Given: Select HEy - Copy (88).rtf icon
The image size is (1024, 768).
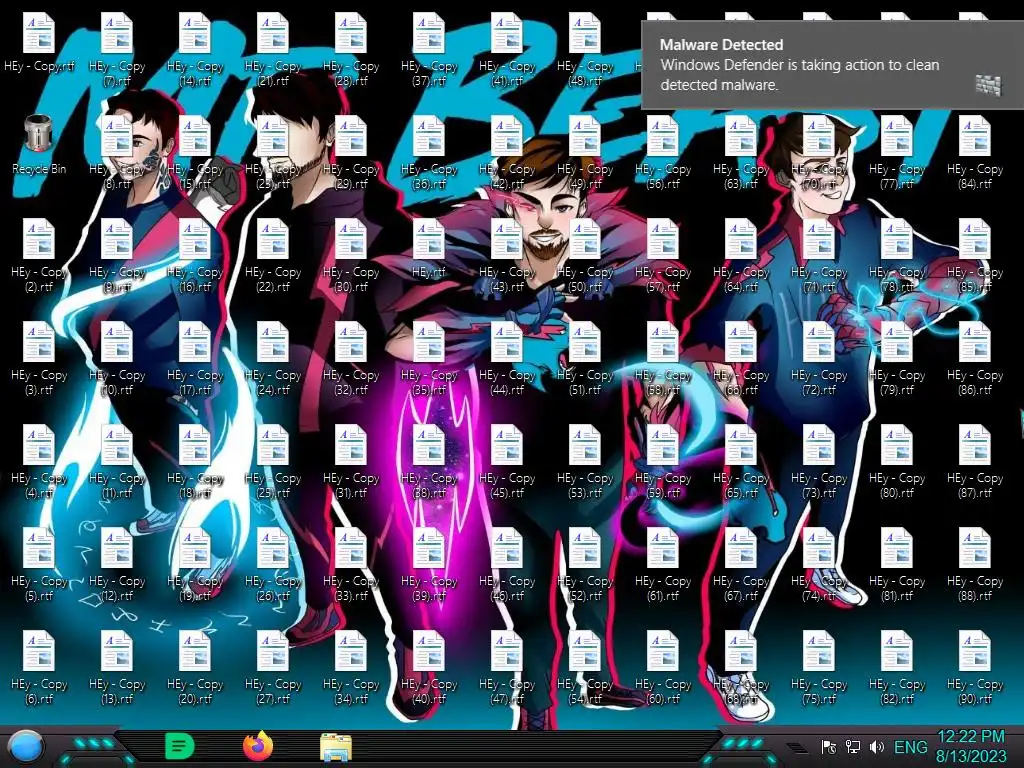Looking at the screenshot, I should [974, 547].
